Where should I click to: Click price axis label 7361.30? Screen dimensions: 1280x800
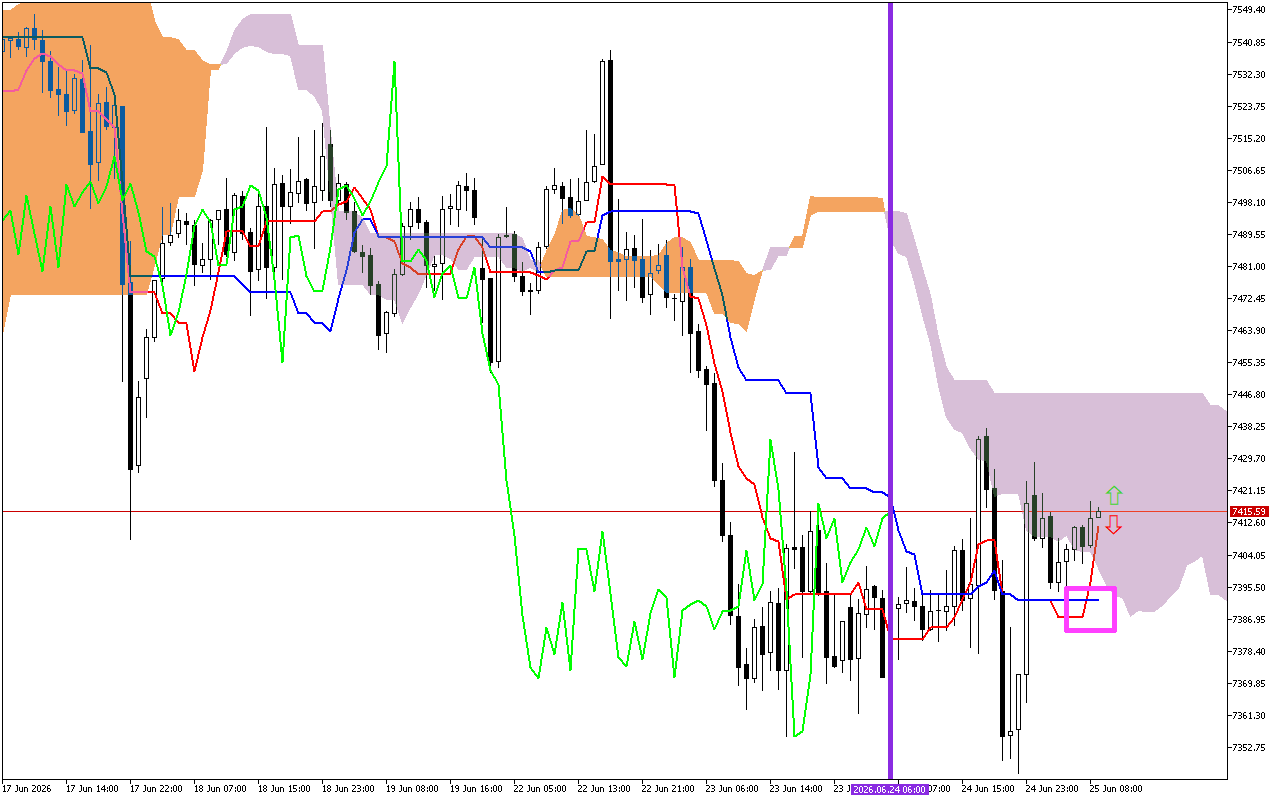1250,715
